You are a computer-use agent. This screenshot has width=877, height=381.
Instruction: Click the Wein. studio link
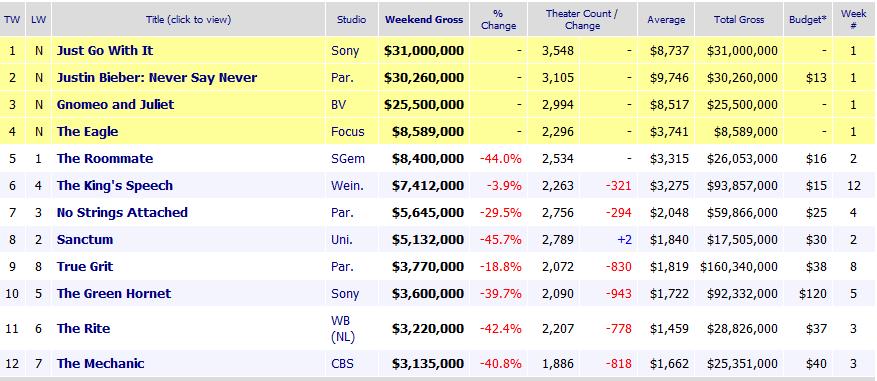347,186
